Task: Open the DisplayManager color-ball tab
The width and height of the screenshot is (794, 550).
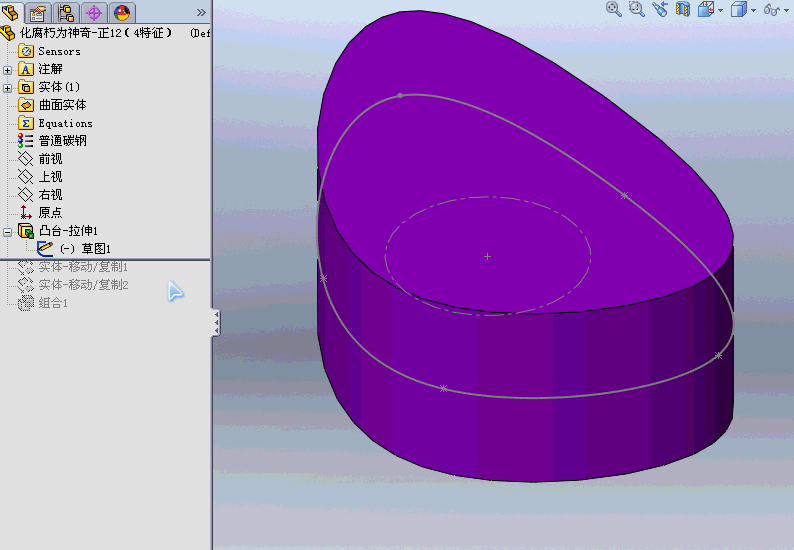Action: tap(122, 13)
